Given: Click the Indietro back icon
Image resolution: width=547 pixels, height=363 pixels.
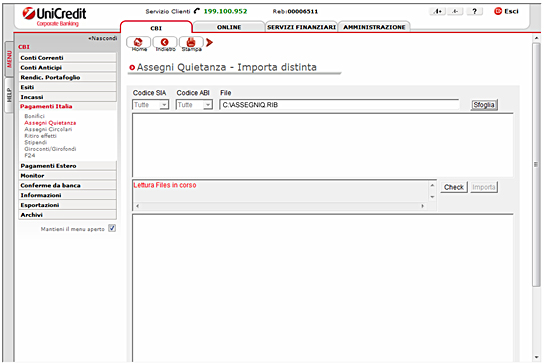Looking at the screenshot, I should pyautogui.click(x=165, y=43).
